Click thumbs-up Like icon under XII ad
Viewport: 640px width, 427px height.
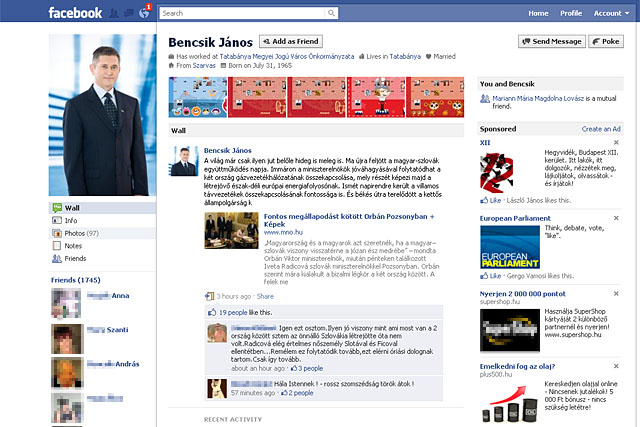point(484,200)
